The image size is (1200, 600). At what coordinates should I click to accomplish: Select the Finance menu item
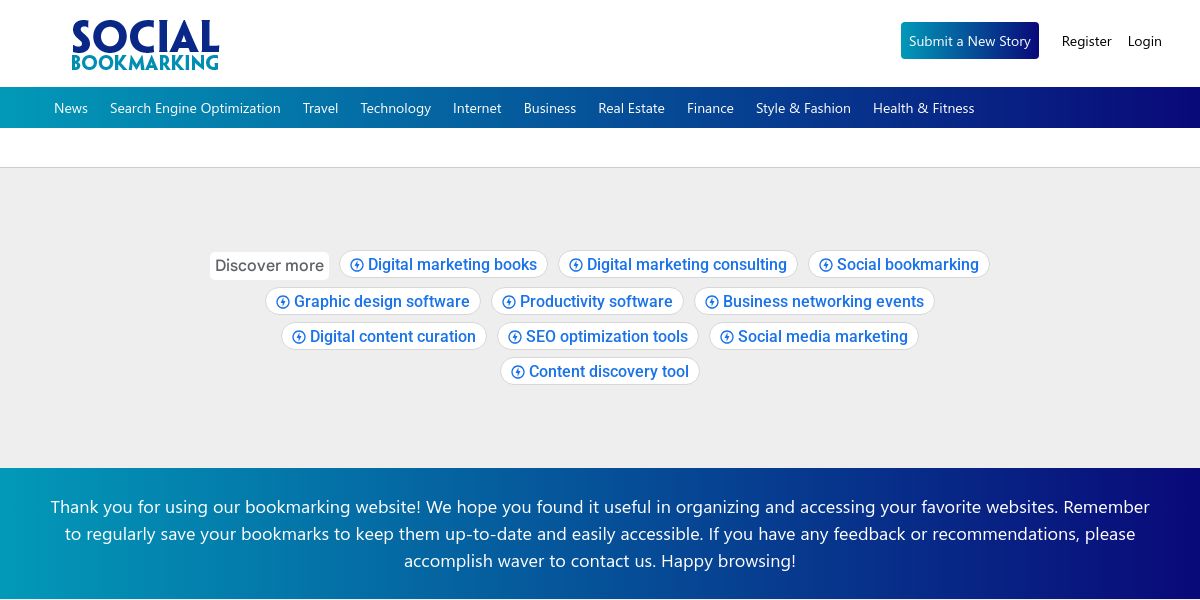point(710,108)
